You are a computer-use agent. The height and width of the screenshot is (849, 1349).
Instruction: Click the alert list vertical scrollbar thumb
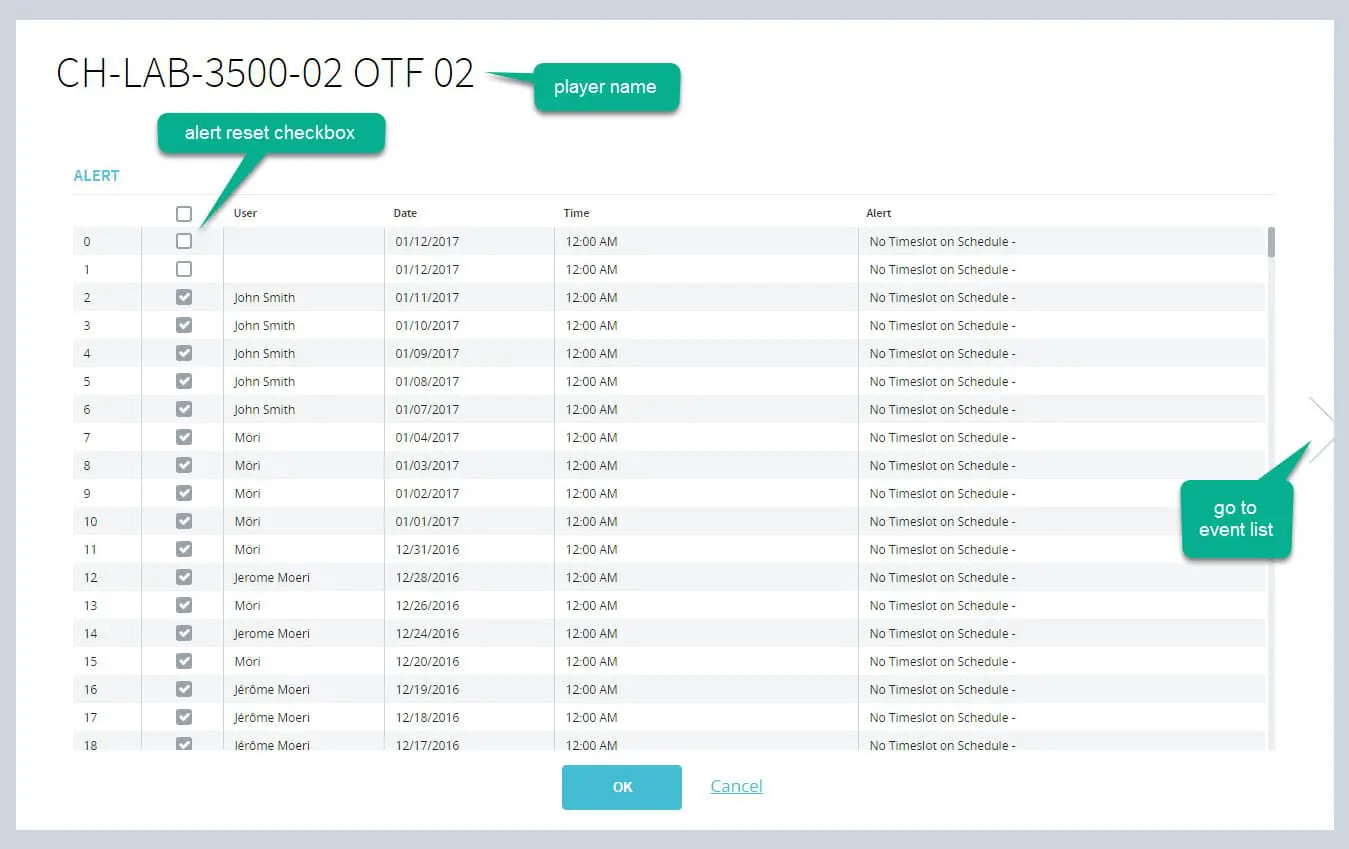(x=1271, y=242)
